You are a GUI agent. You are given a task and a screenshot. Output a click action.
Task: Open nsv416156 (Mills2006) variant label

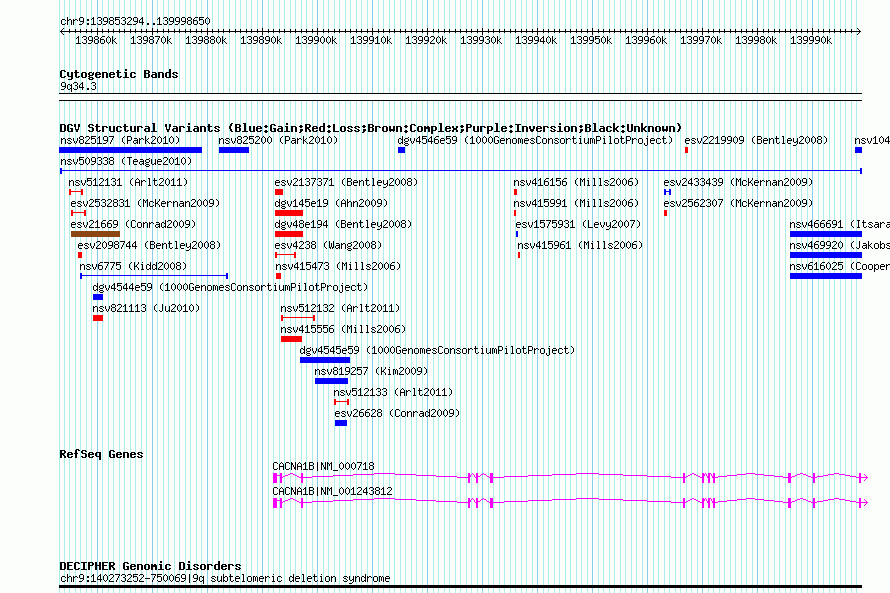576,182
